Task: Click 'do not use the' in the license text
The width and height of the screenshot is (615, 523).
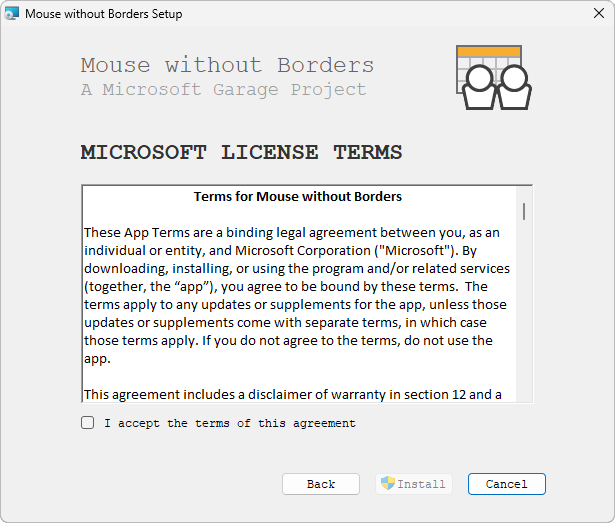Action: pos(444,341)
